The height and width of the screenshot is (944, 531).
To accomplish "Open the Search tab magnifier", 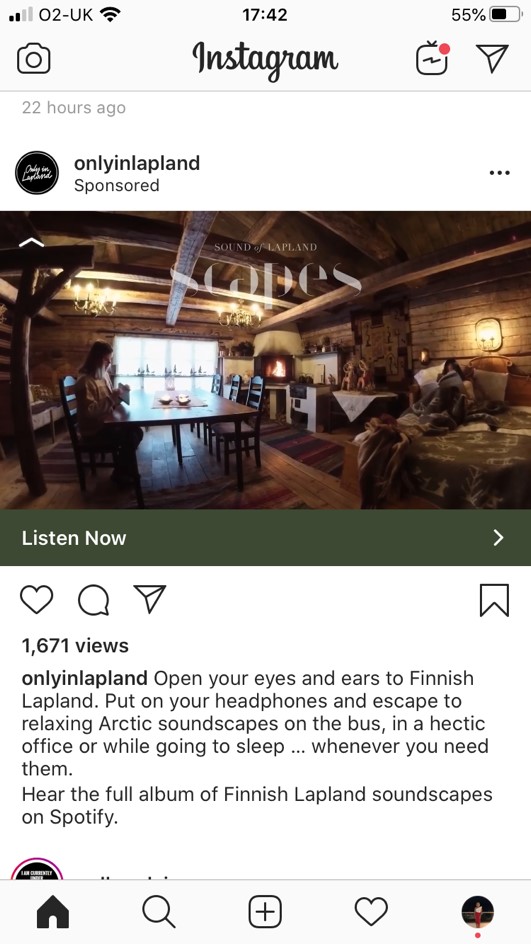I will click(x=159, y=912).
